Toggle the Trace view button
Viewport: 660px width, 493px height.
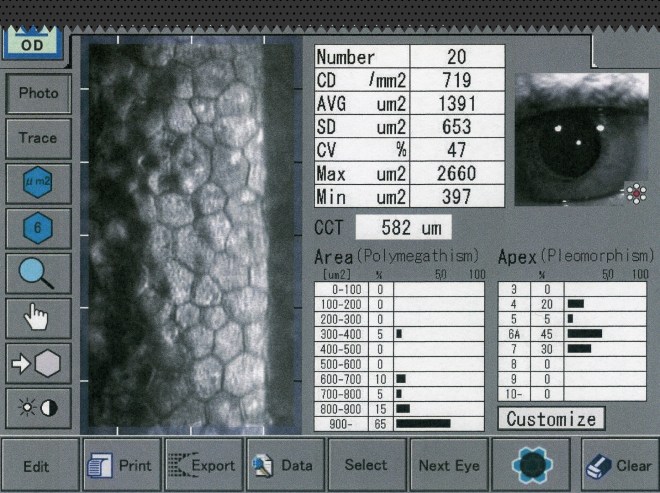tap(38, 138)
